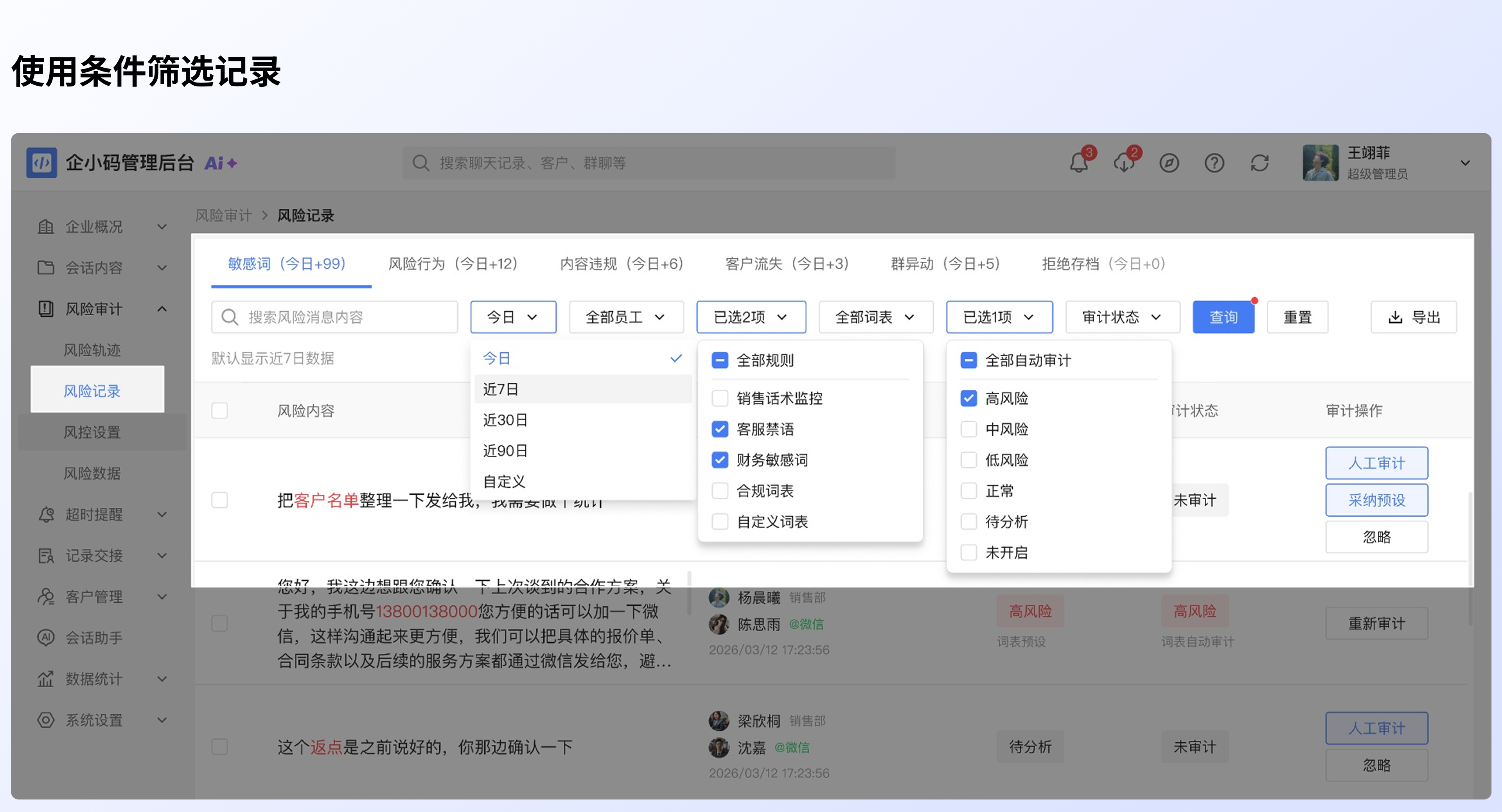1502x812 pixels.
Task: Check the 待分析 checkbox
Action: (968, 522)
